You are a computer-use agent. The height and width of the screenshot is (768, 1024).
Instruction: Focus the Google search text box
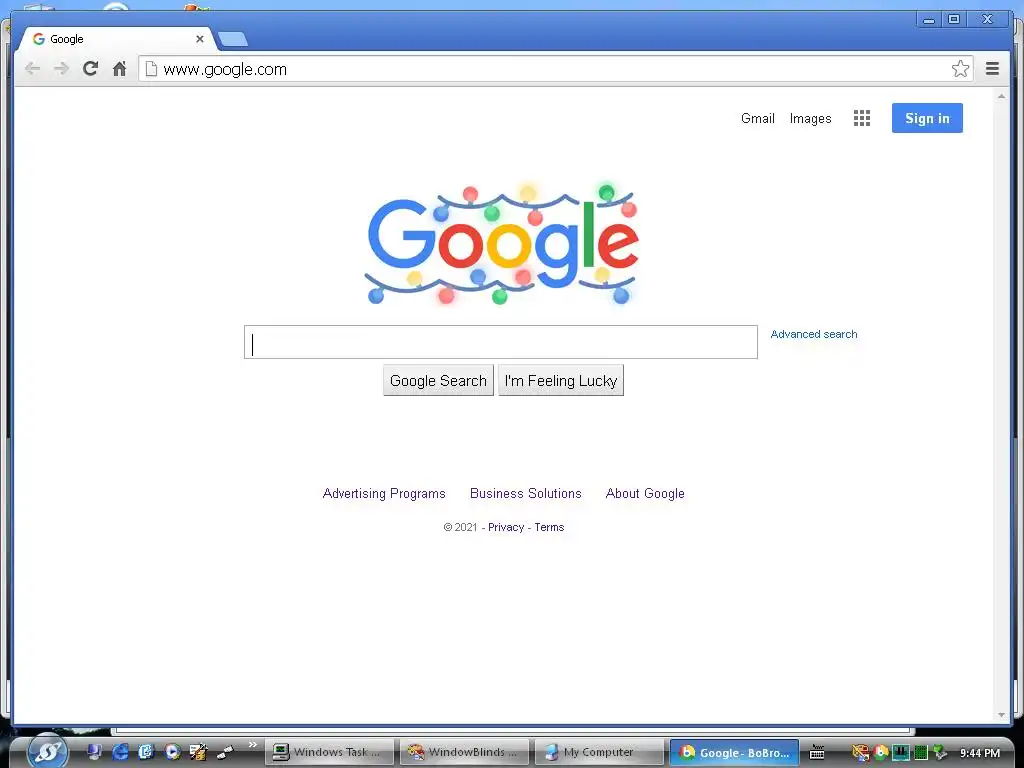[x=501, y=342]
